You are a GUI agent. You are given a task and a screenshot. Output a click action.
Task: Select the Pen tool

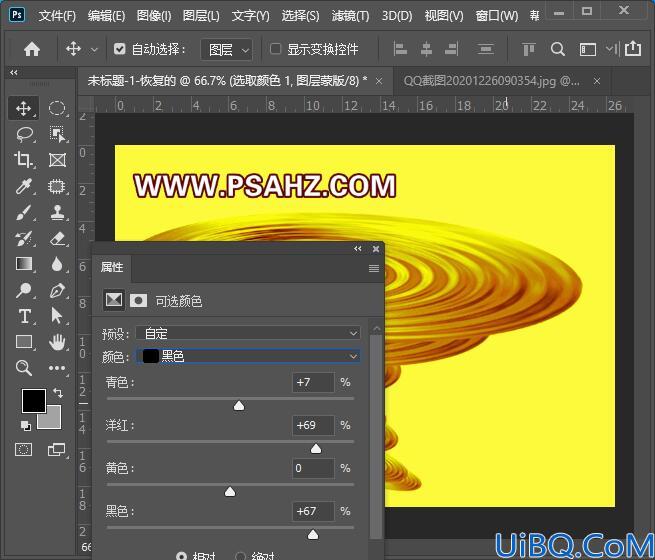[57, 290]
